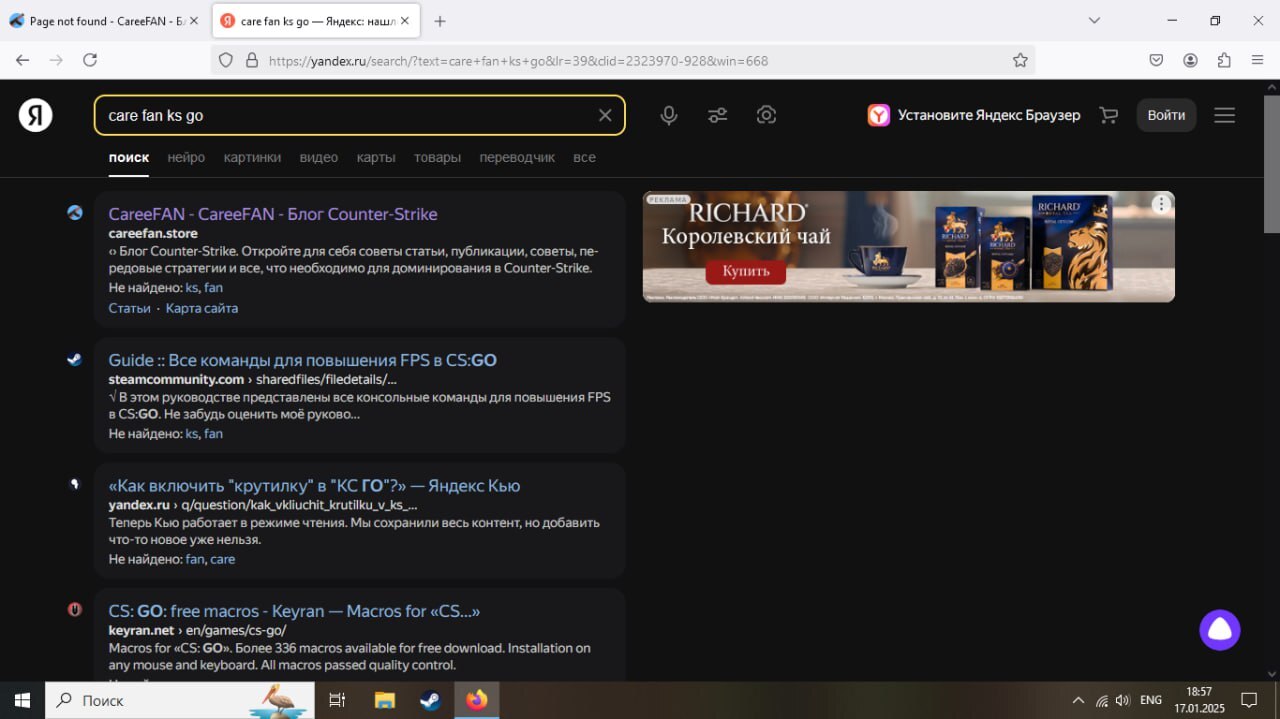1280x719 pixels.
Task: Show hidden tray icons chevron
Action: tap(1078, 700)
